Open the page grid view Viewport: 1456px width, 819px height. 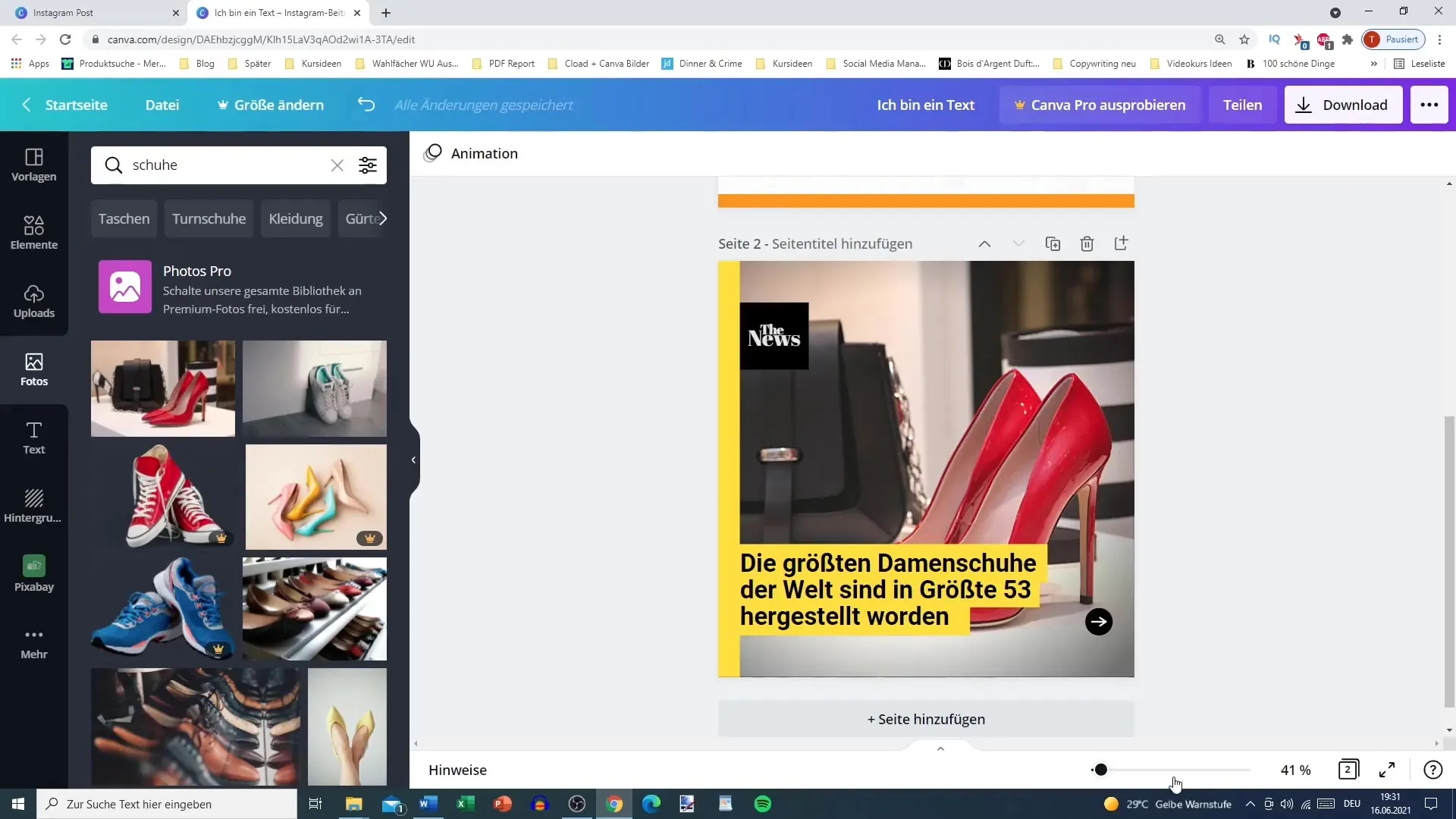1348,770
